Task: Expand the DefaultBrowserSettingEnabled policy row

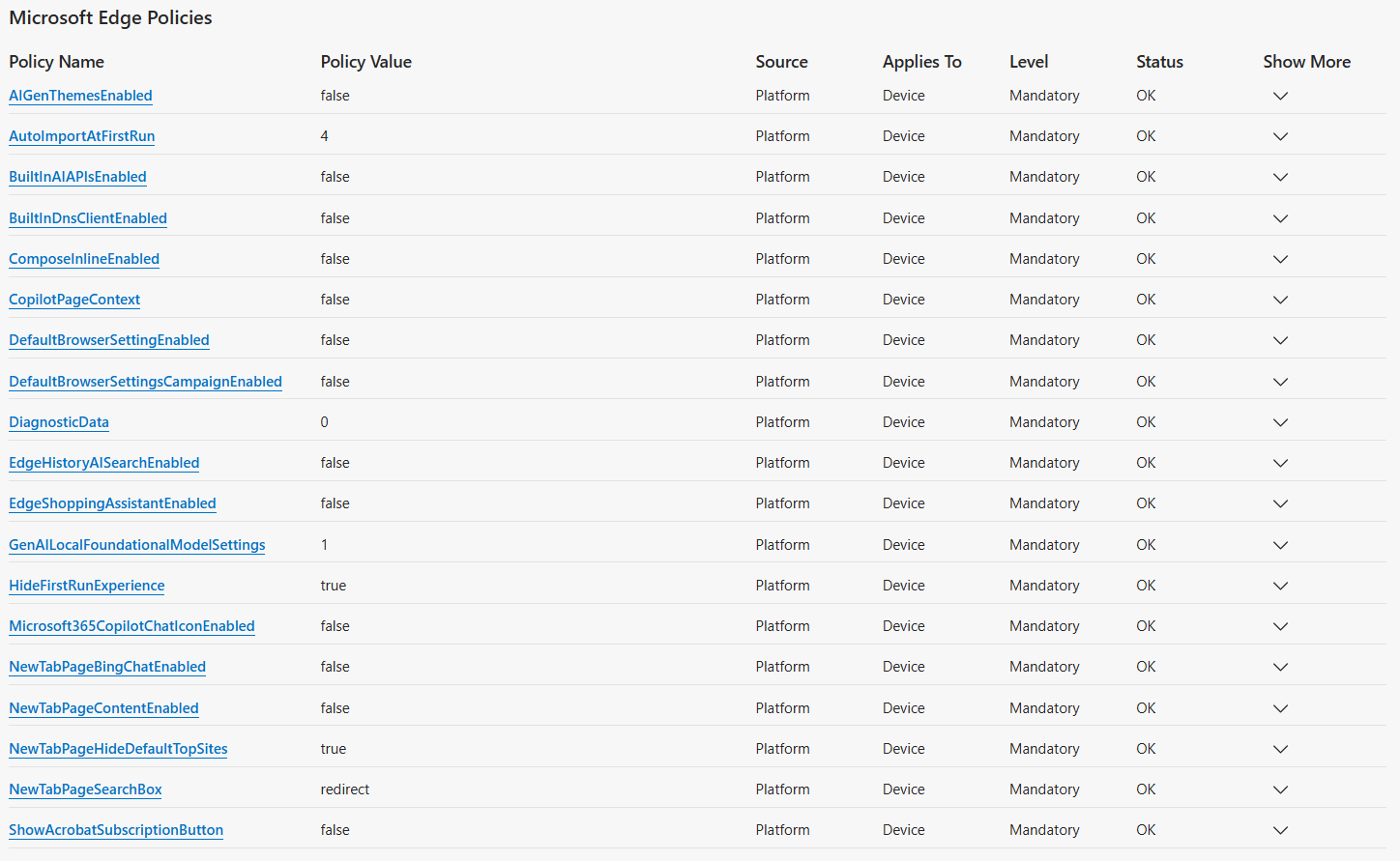Action: [1280, 340]
